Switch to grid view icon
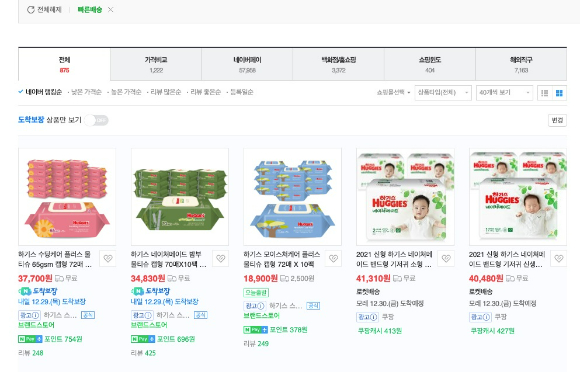Image resolution: width=580 pixels, height=372 pixels. tap(559, 93)
